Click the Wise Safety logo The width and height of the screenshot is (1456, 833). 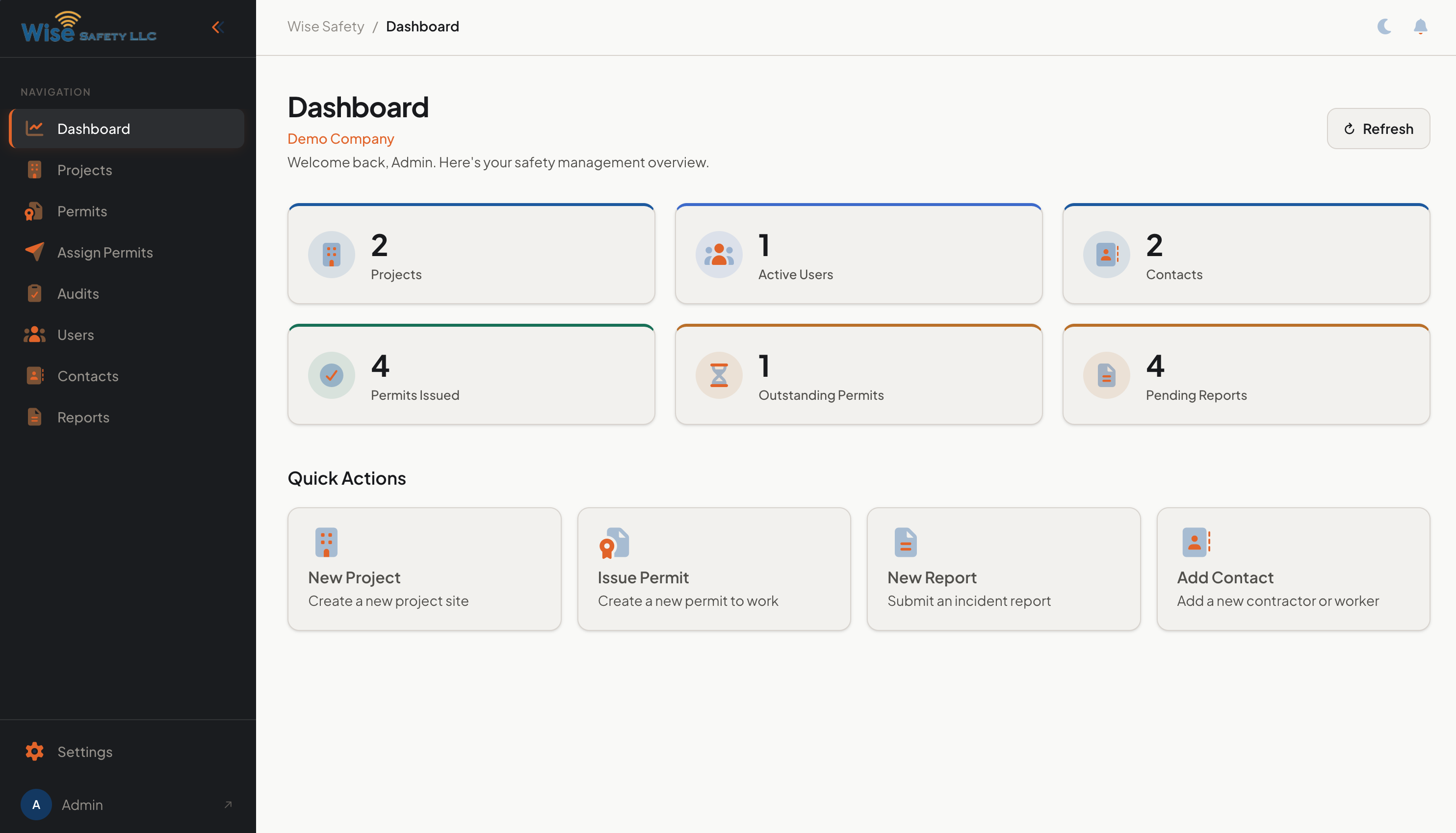88,28
